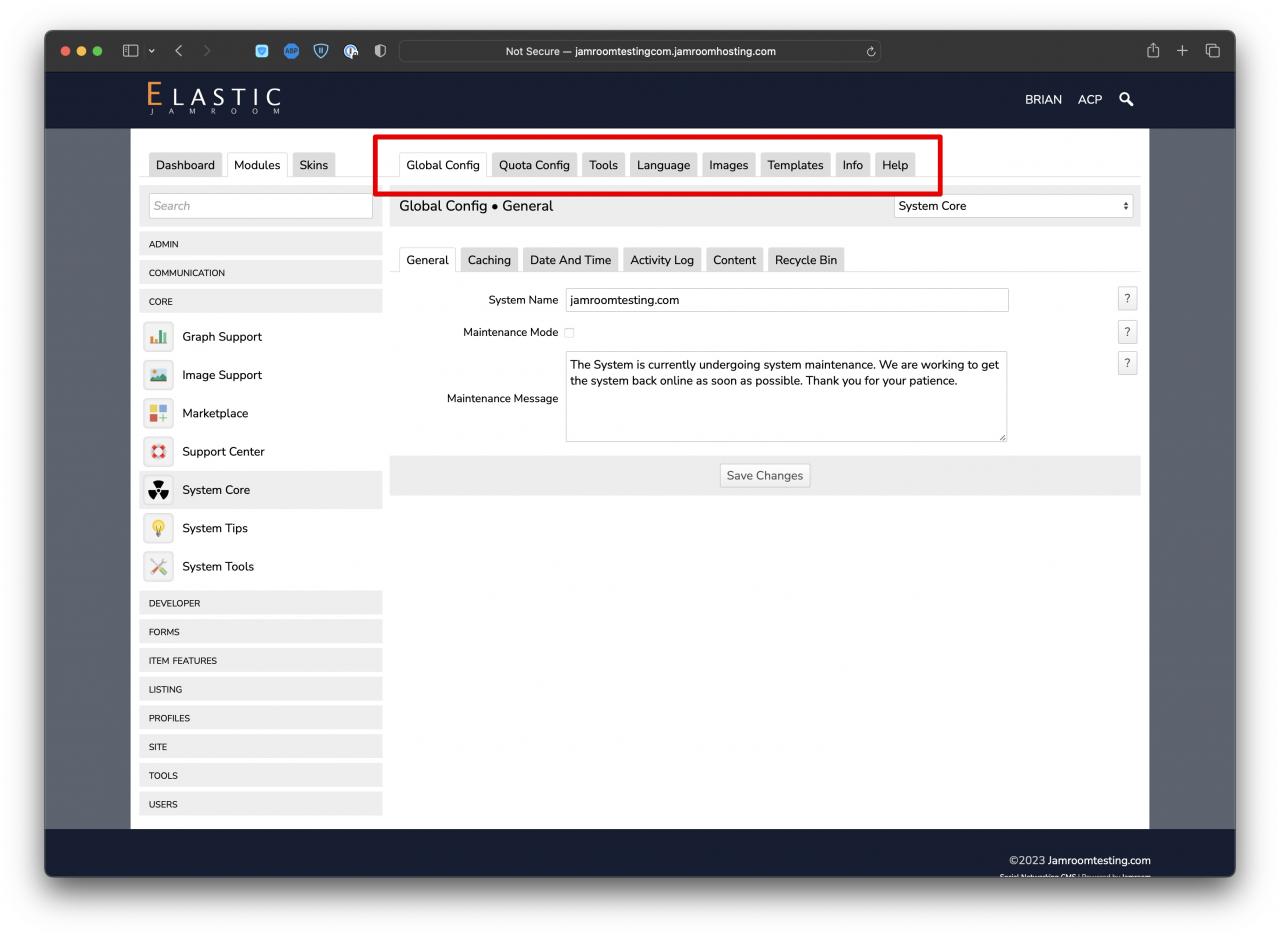This screenshot has width=1280, height=936.
Task: Open the Image Support module icon
Action: [158, 375]
